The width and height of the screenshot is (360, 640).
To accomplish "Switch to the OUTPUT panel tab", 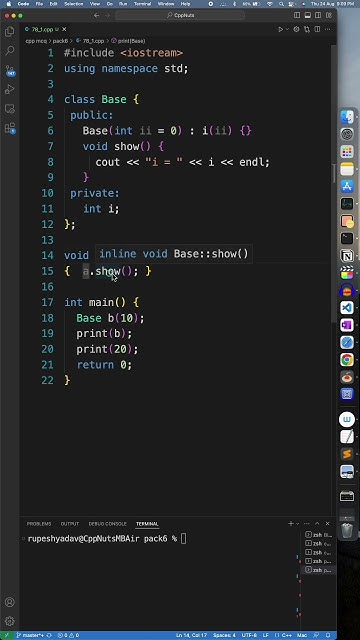I will tap(70, 524).
